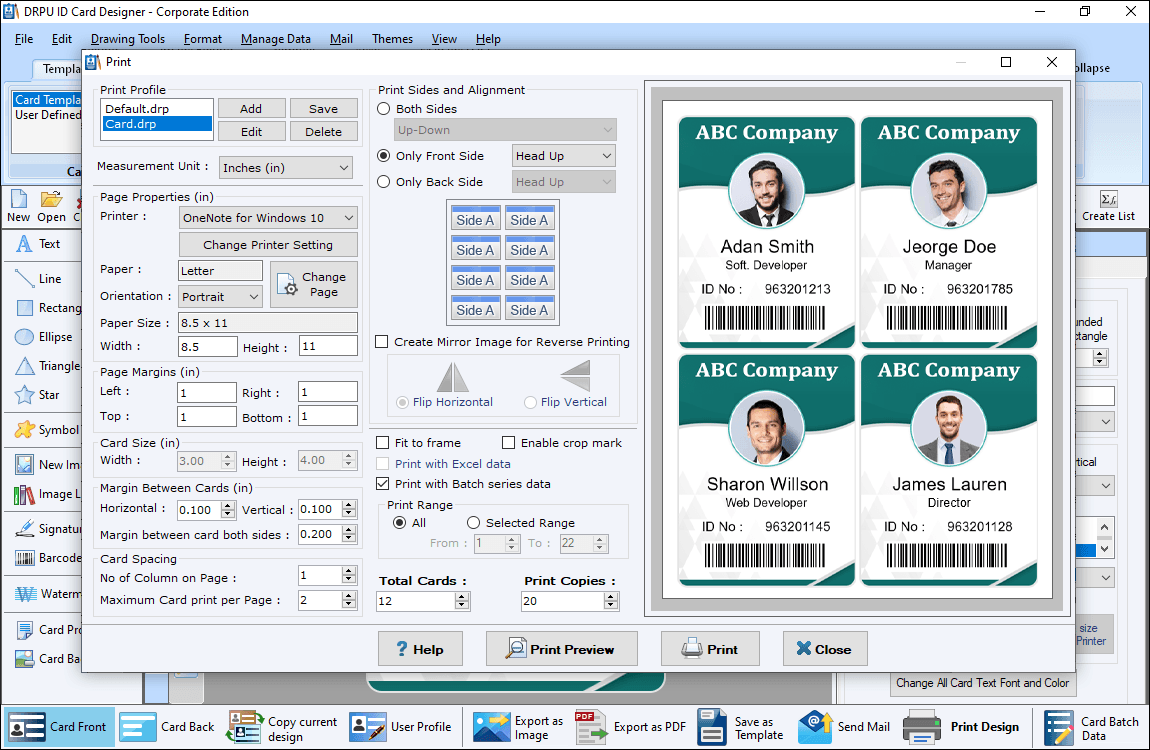Screen dimensions: 1150x750
Task: Open User Profile from bottom bar
Action: point(400,727)
